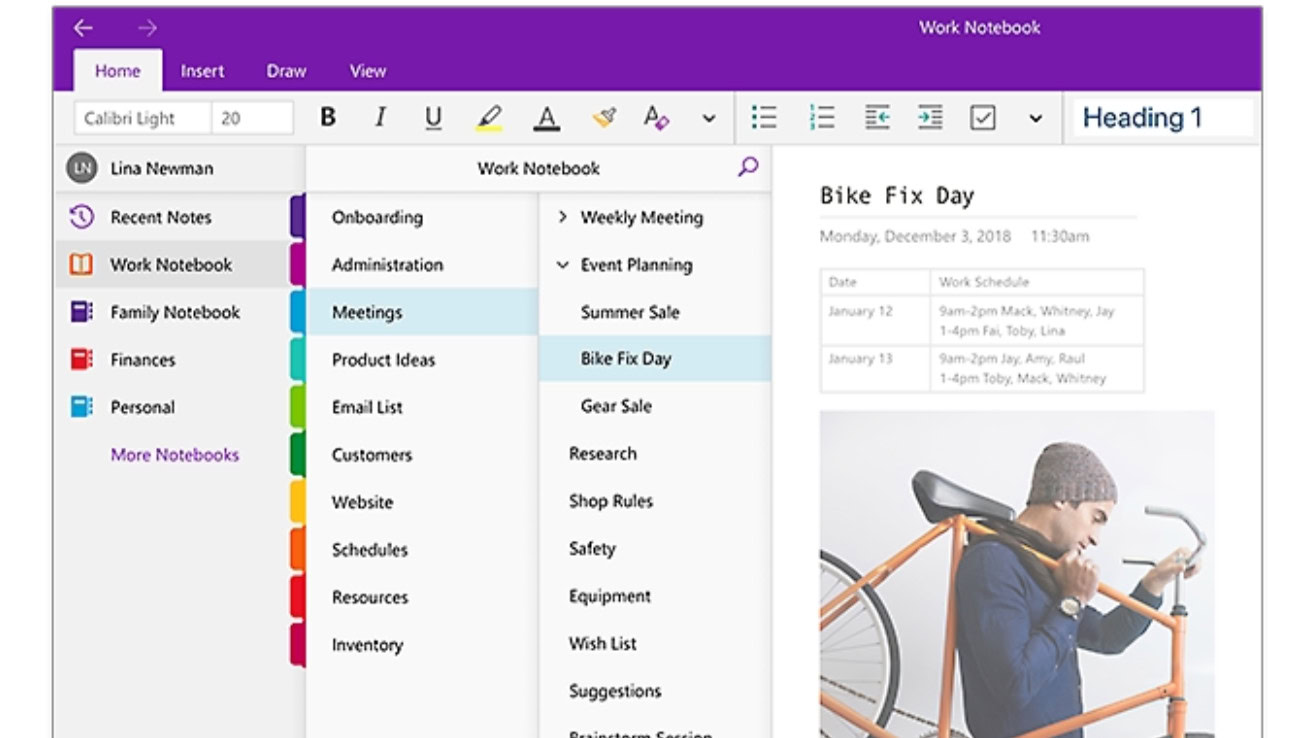
Task: Toggle the To-Do checkbox tag
Action: pyautogui.click(x=983, y=118)
